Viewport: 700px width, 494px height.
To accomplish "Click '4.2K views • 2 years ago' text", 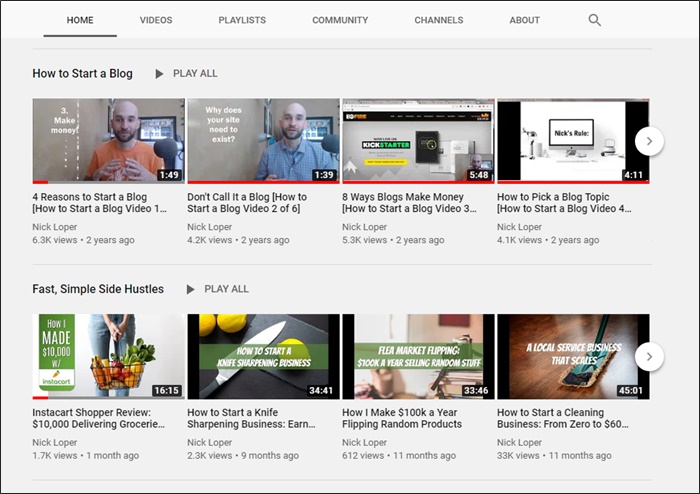I will pos(238,240).
